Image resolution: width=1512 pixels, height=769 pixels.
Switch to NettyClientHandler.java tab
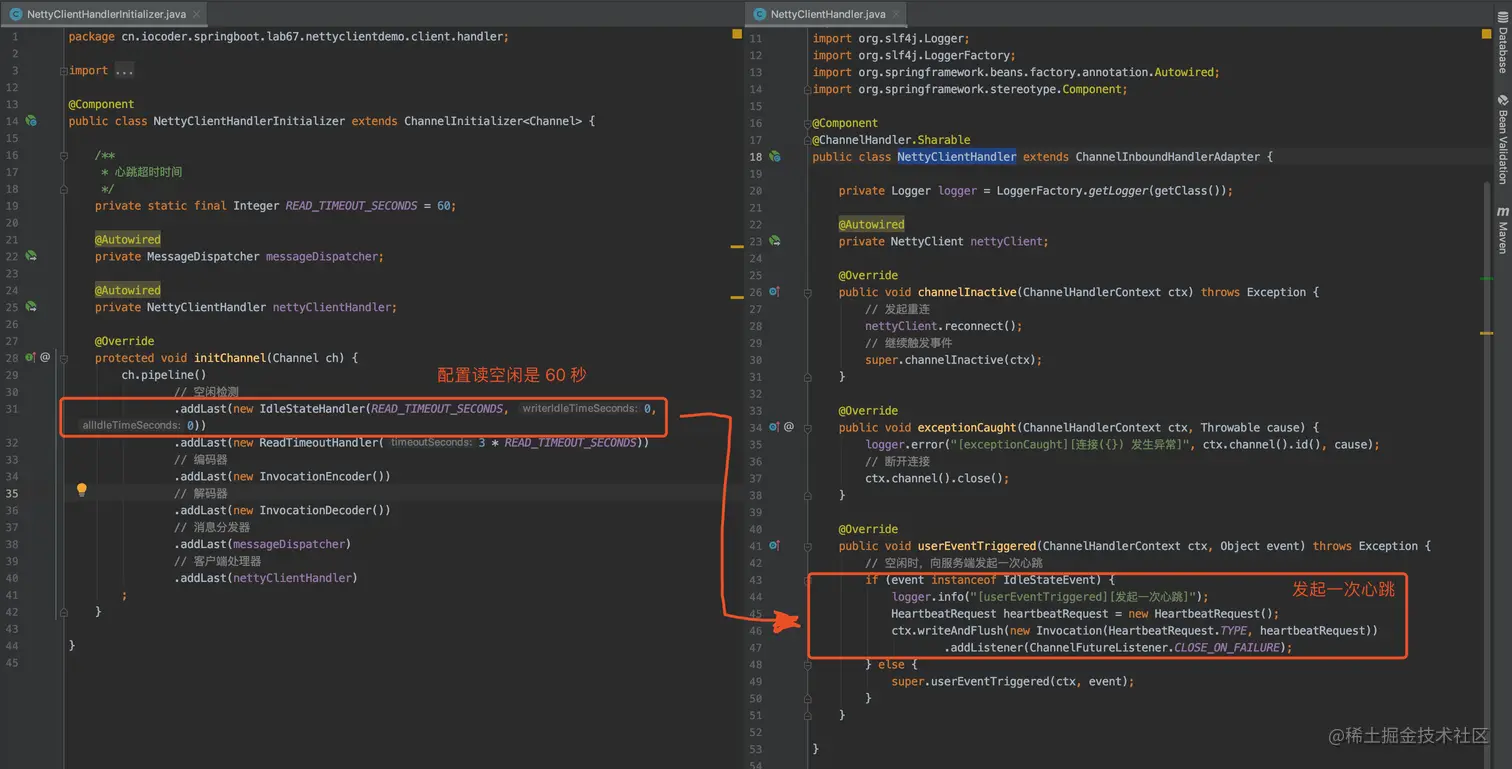(x=827, y=14)
